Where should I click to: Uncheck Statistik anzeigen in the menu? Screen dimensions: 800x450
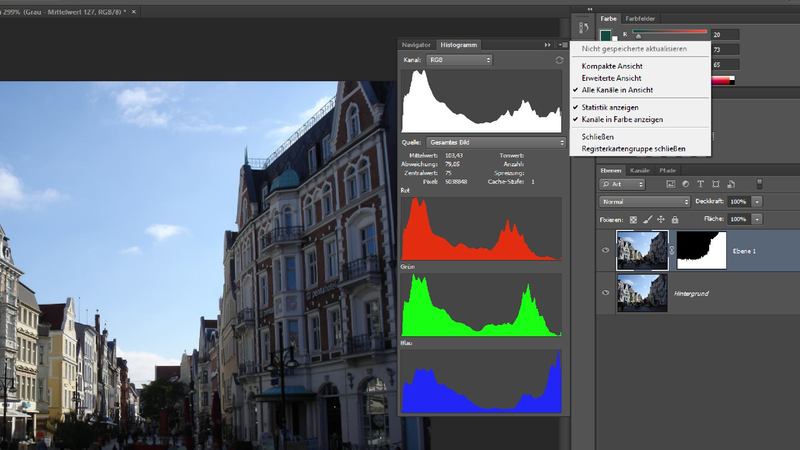pos(610,107)
